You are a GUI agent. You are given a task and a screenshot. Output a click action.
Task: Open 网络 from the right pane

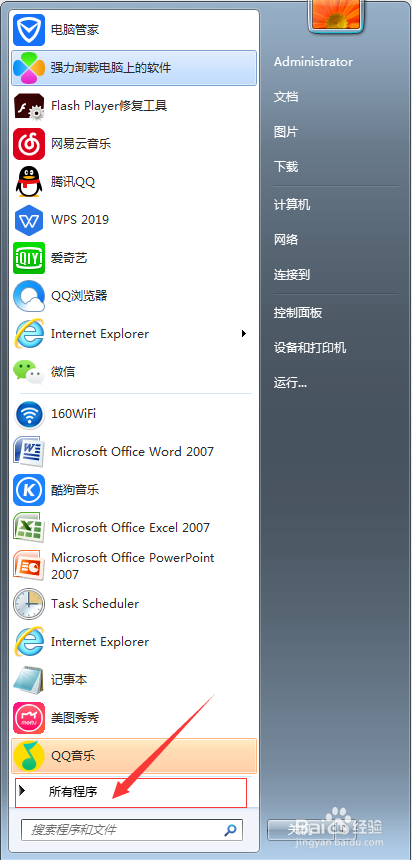pyautogui.click(x=286, y=240)
